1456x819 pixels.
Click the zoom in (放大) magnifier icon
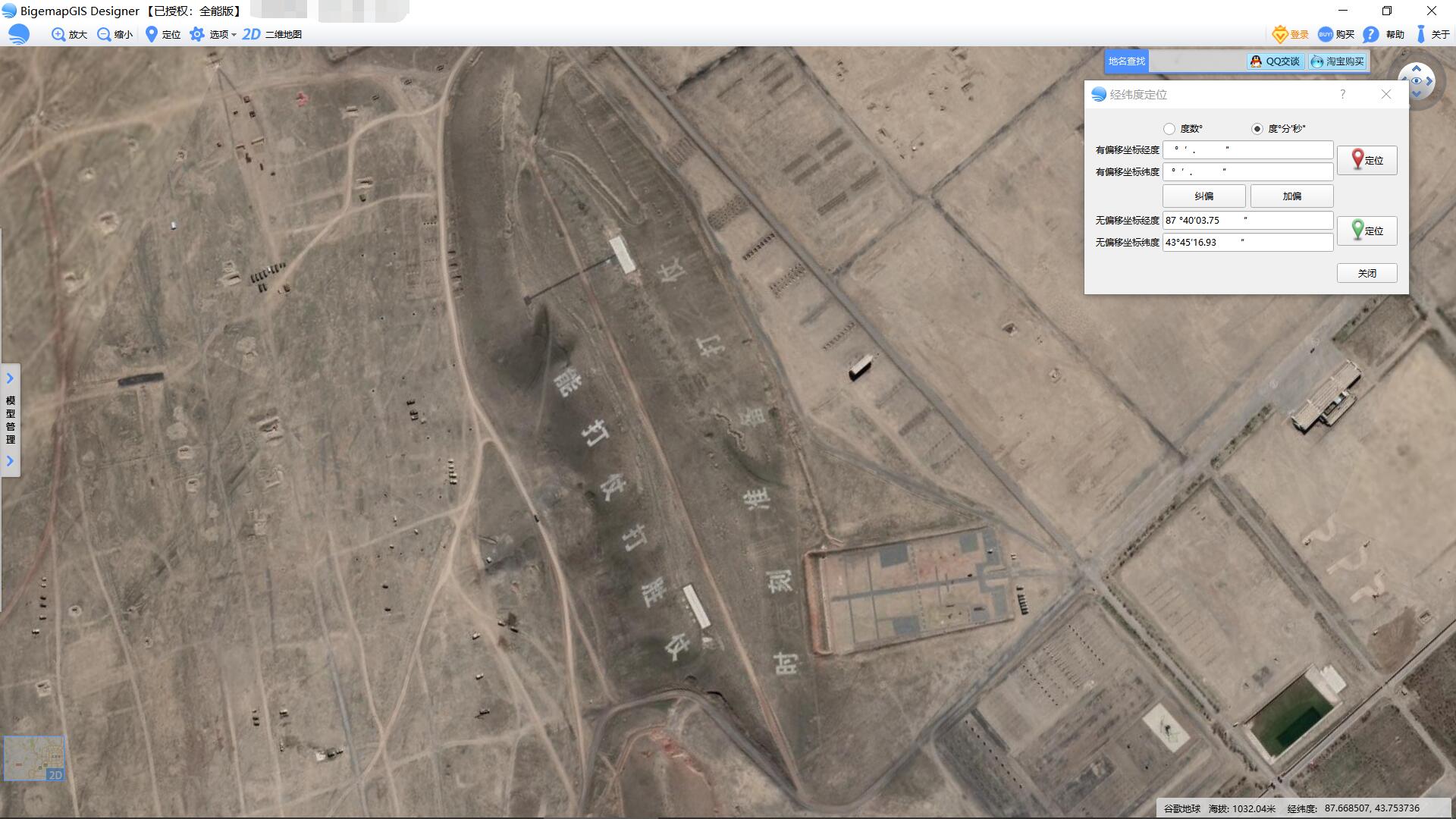[58, 34]
